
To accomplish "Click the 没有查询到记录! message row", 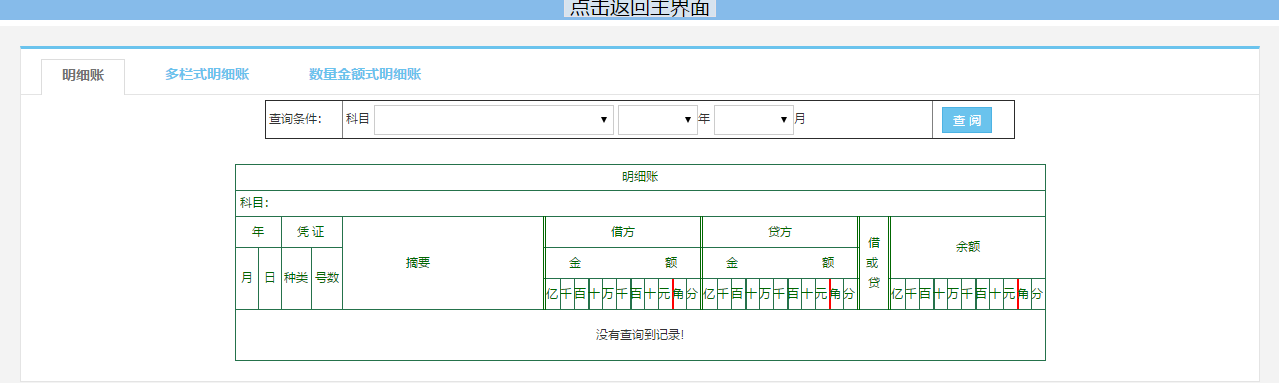I will 640,335.
